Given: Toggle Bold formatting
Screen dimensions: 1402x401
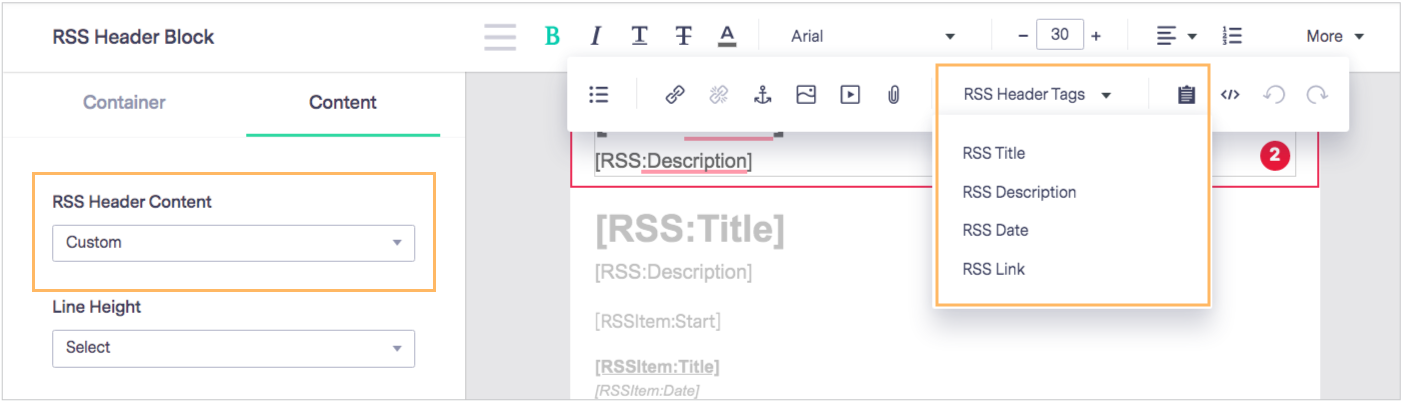Looking at the screenshot, I should point(551,36).
